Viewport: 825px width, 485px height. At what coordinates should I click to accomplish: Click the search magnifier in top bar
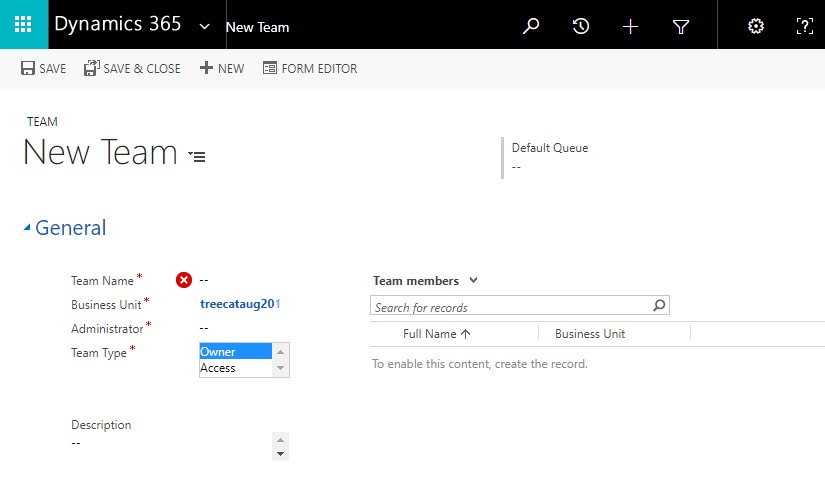pos(531,27)
